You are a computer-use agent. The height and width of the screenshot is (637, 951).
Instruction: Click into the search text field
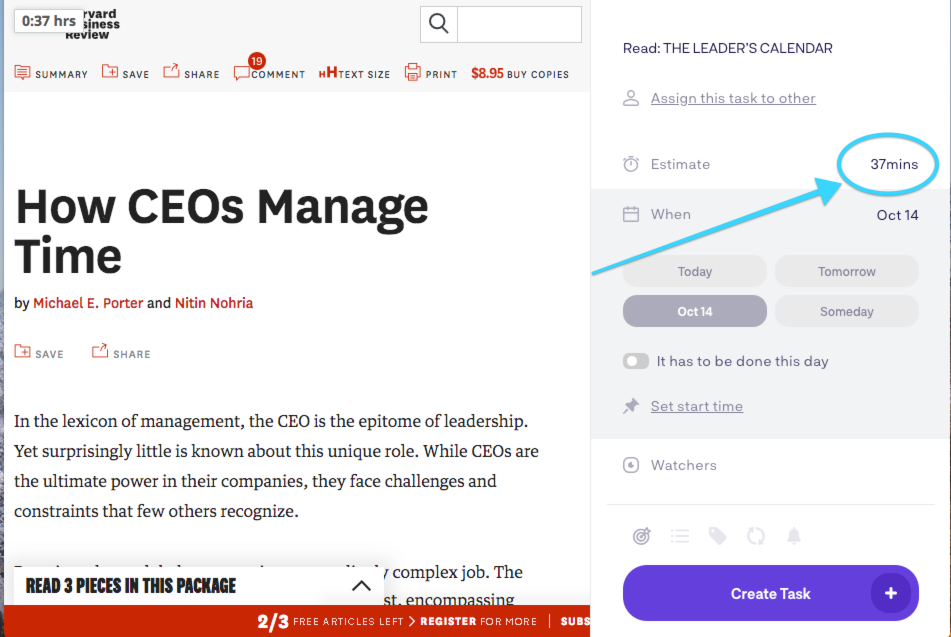pos(519,24)
